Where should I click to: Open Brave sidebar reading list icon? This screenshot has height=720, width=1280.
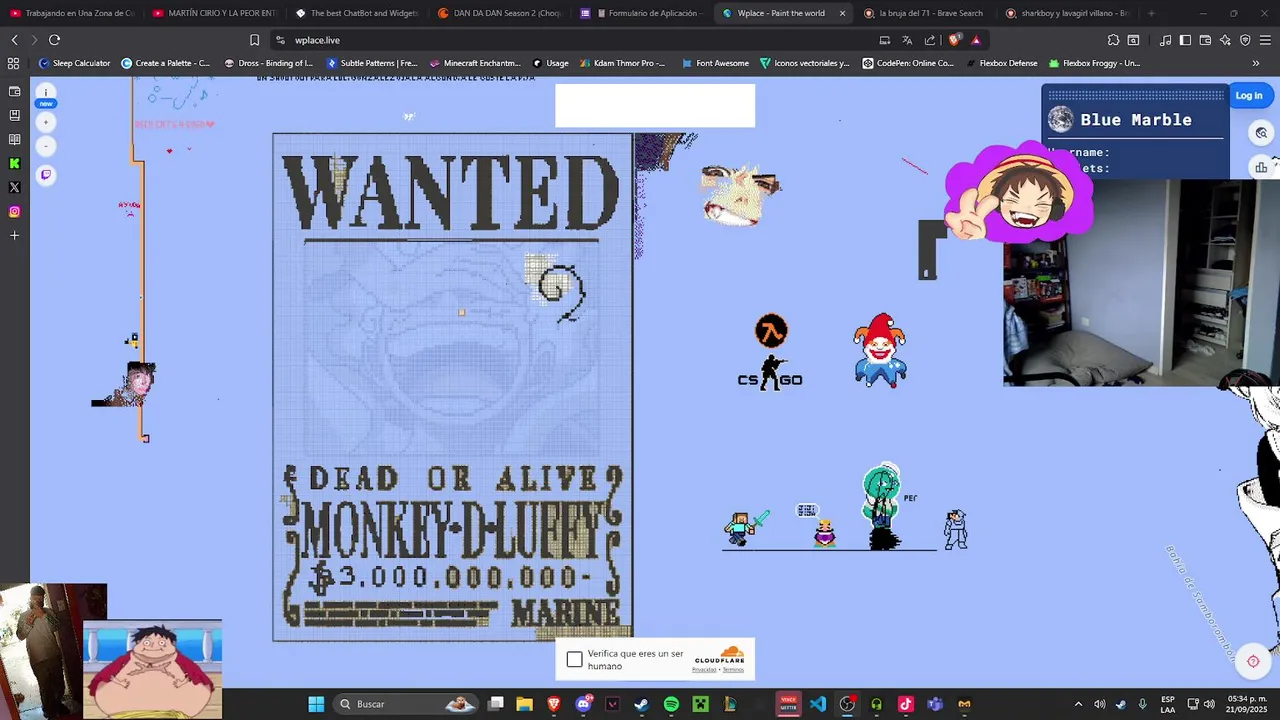pyautogui.click(x=14, y=139)
